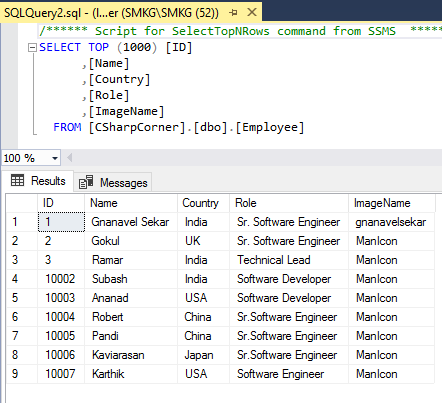Click the Results grid icon

[x=17, y=180]
